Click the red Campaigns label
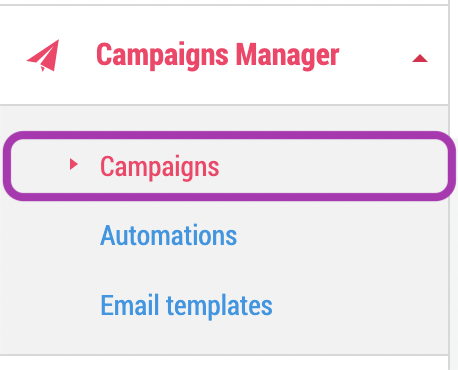458x370 pixels. point(160,167)
